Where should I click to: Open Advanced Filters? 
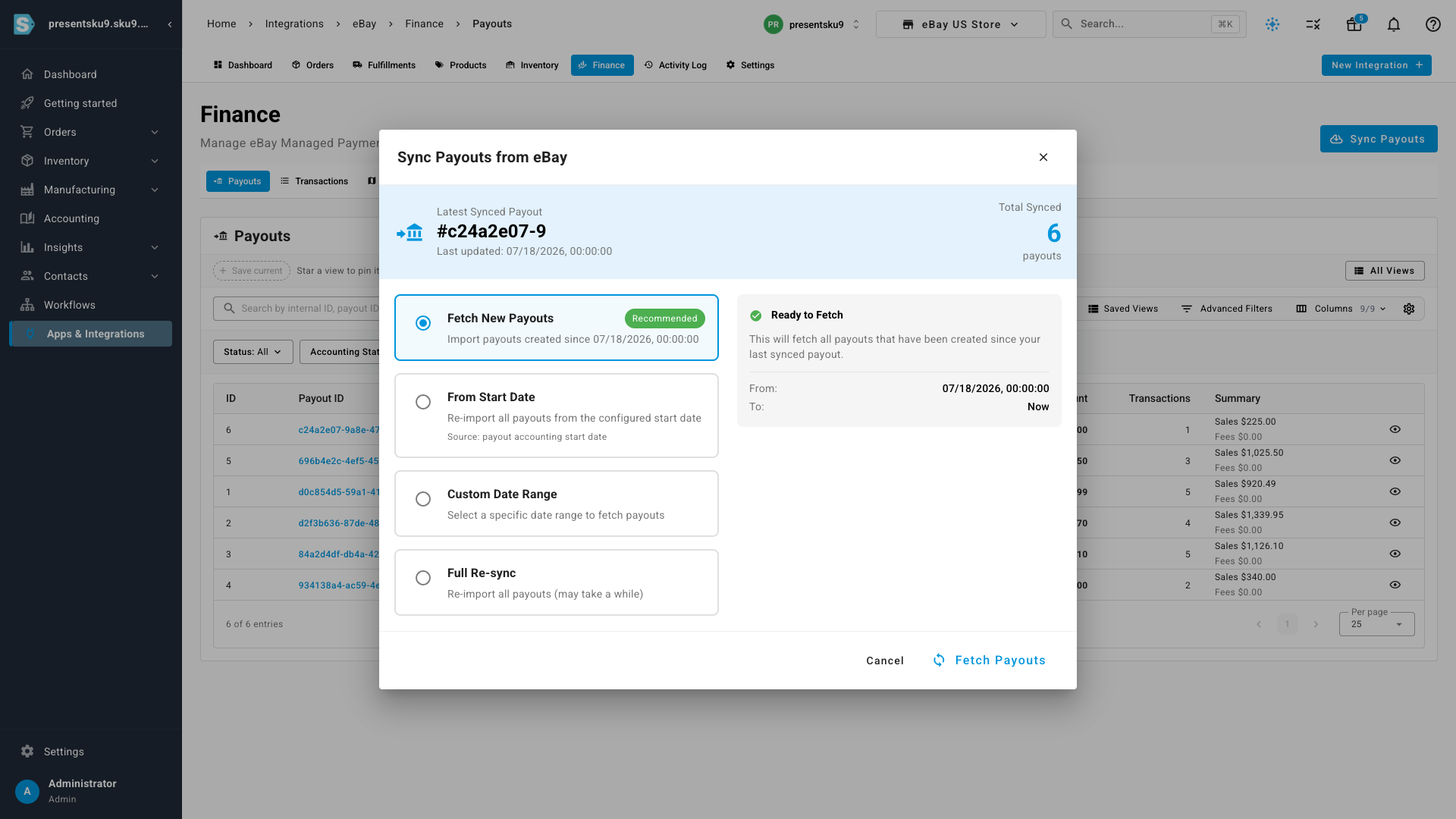coord(1227,309)
